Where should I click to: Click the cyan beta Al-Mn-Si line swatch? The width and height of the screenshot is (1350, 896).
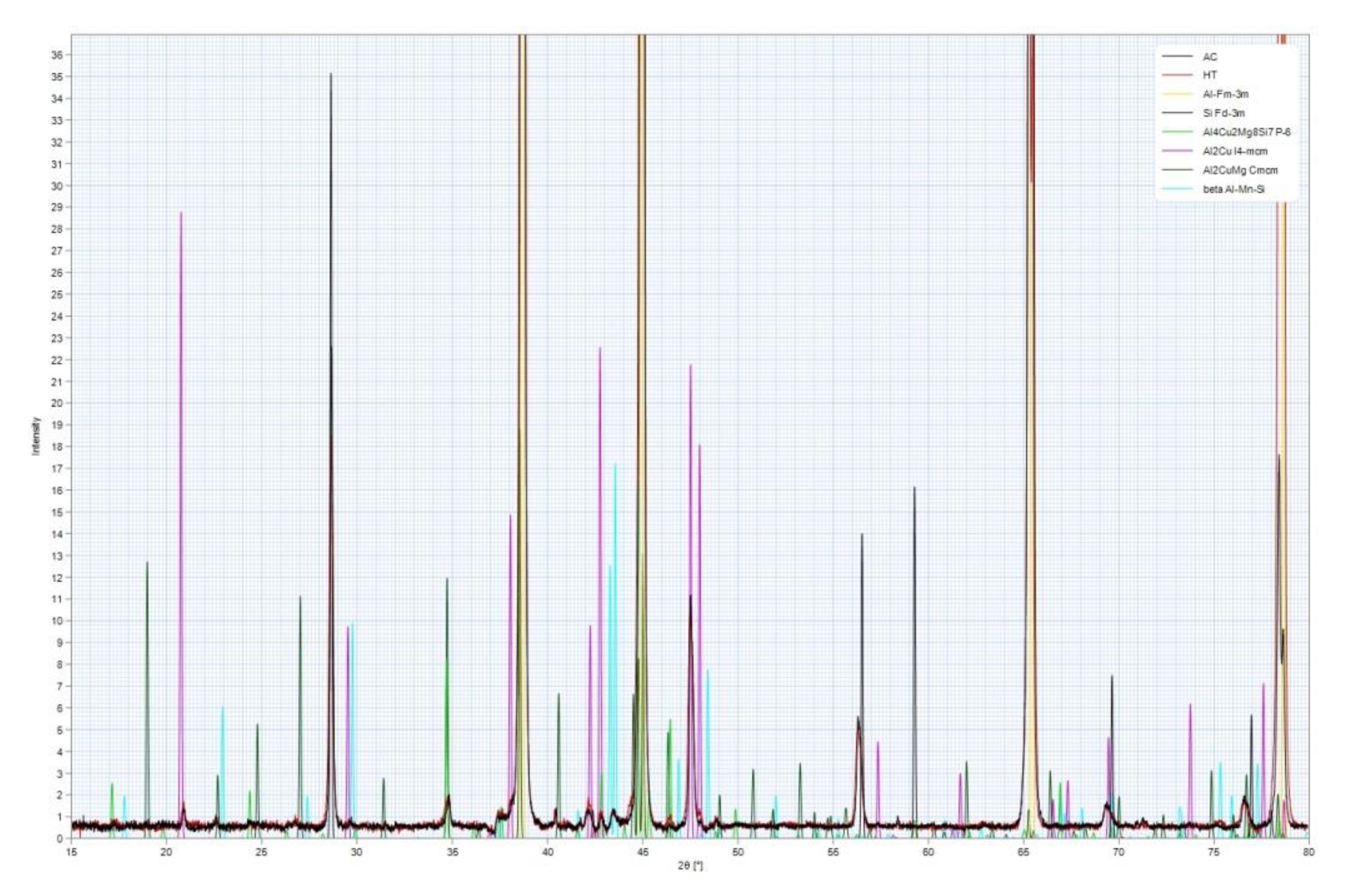pos(1177,189)
